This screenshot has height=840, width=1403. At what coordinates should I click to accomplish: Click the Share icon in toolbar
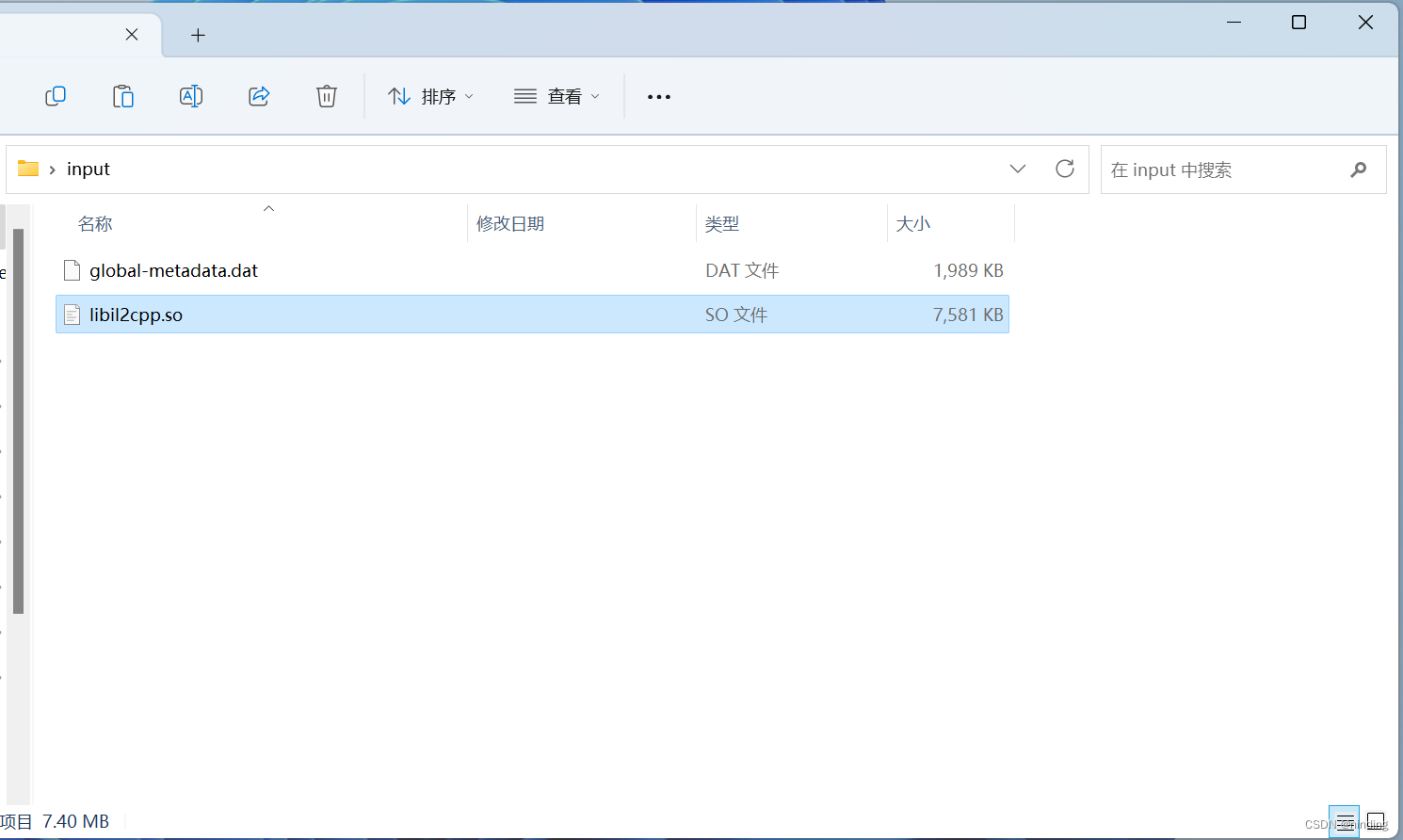[x=259, y=96]
